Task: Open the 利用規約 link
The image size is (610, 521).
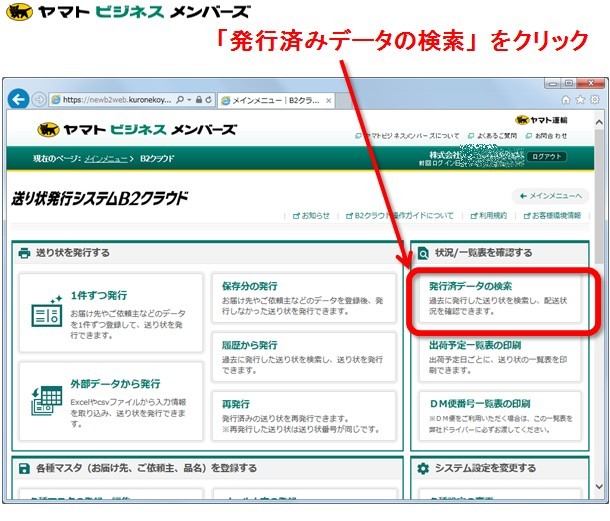Action: point(489,215)
